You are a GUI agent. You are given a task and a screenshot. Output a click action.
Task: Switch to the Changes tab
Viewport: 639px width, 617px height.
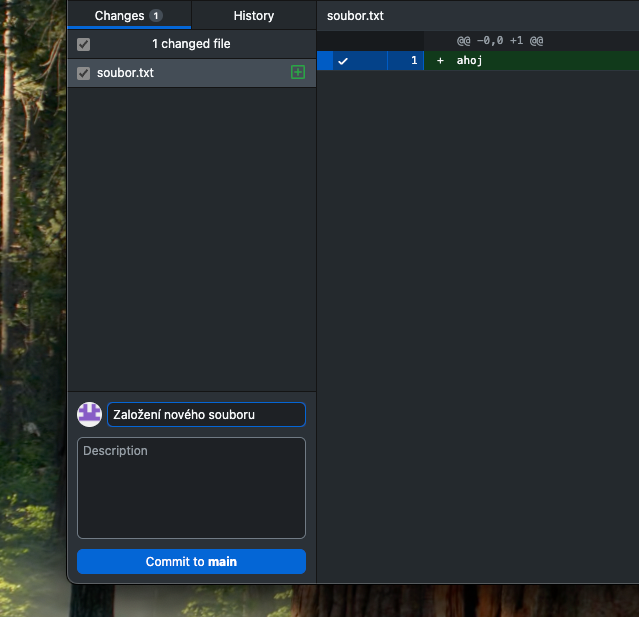(129, 15)
